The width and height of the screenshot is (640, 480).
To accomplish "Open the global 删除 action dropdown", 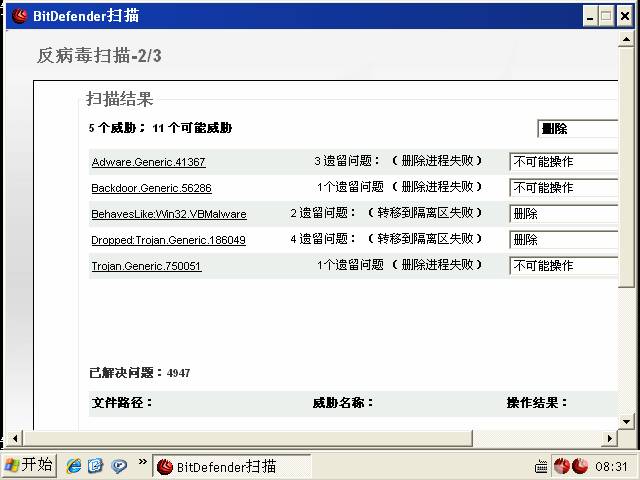I will pos(578,129).
